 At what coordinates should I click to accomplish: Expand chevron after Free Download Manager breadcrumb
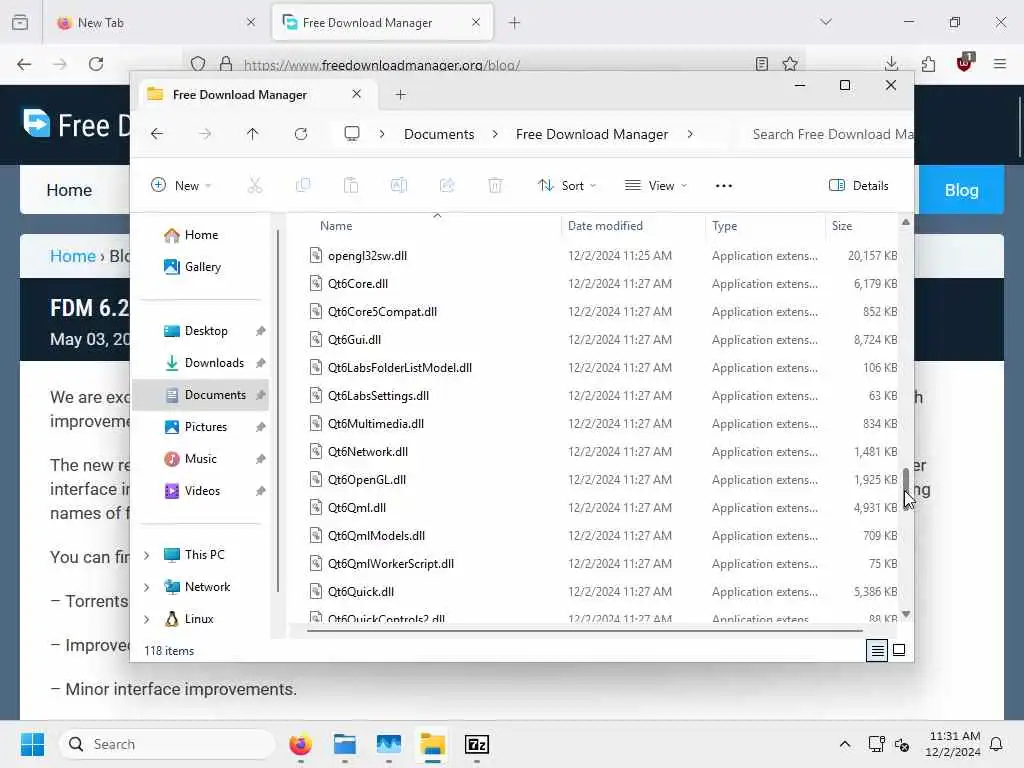pos(690,134)
